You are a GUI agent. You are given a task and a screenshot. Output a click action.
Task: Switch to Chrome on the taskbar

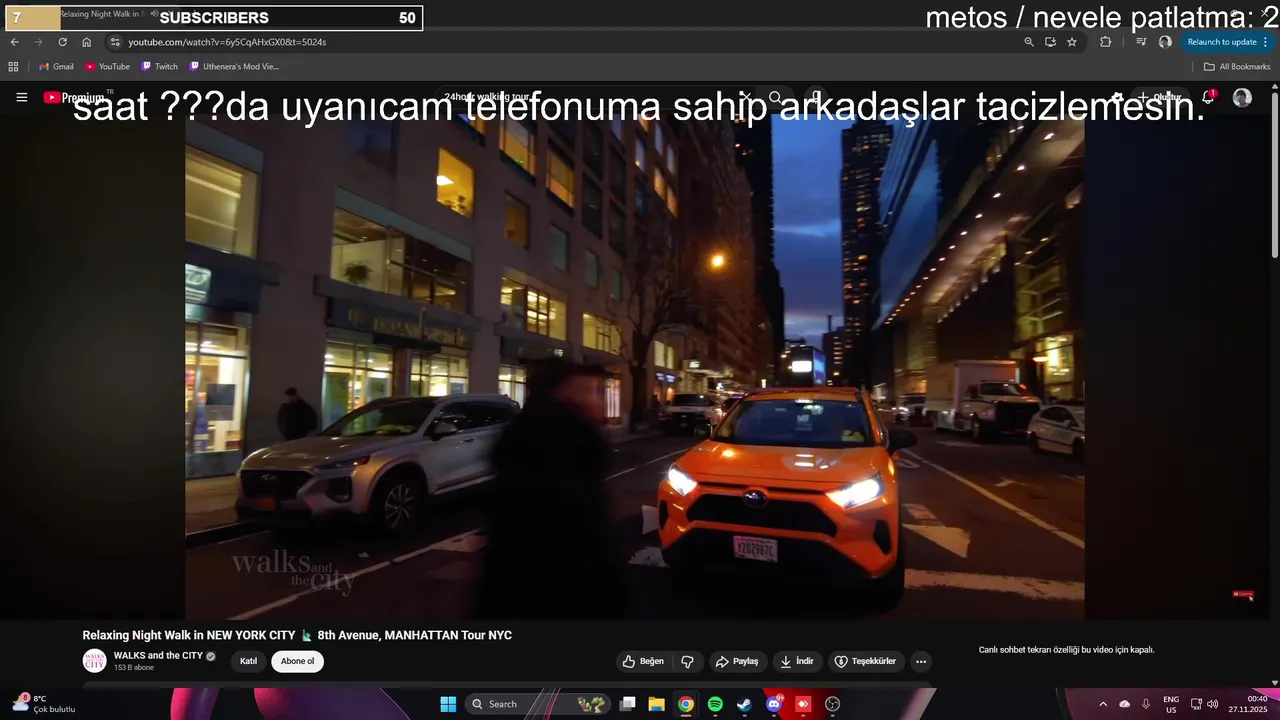coord(685,704)
